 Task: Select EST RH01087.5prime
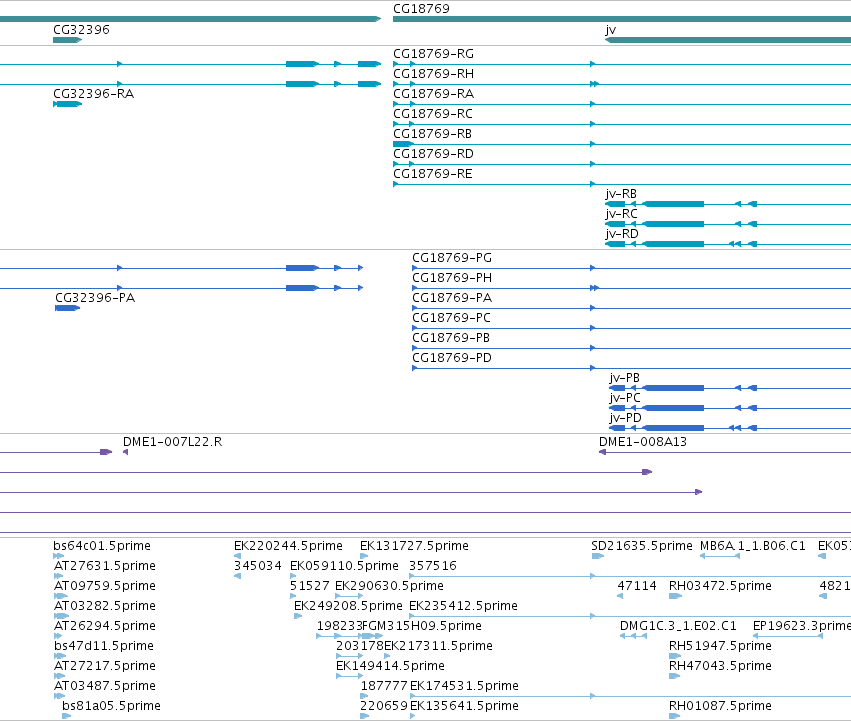click(720, 706)
